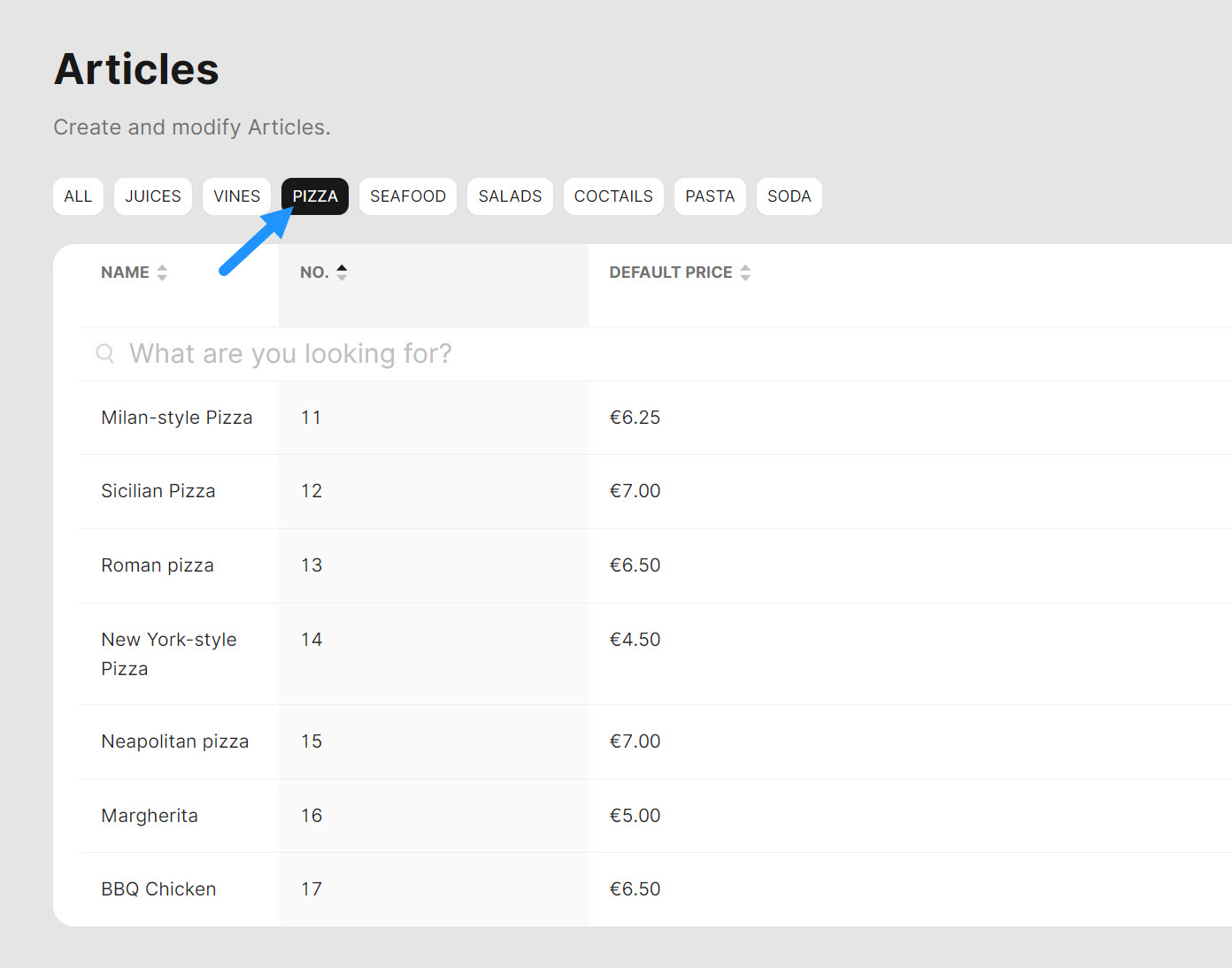Open the COCTAILS category

(613, 196)
